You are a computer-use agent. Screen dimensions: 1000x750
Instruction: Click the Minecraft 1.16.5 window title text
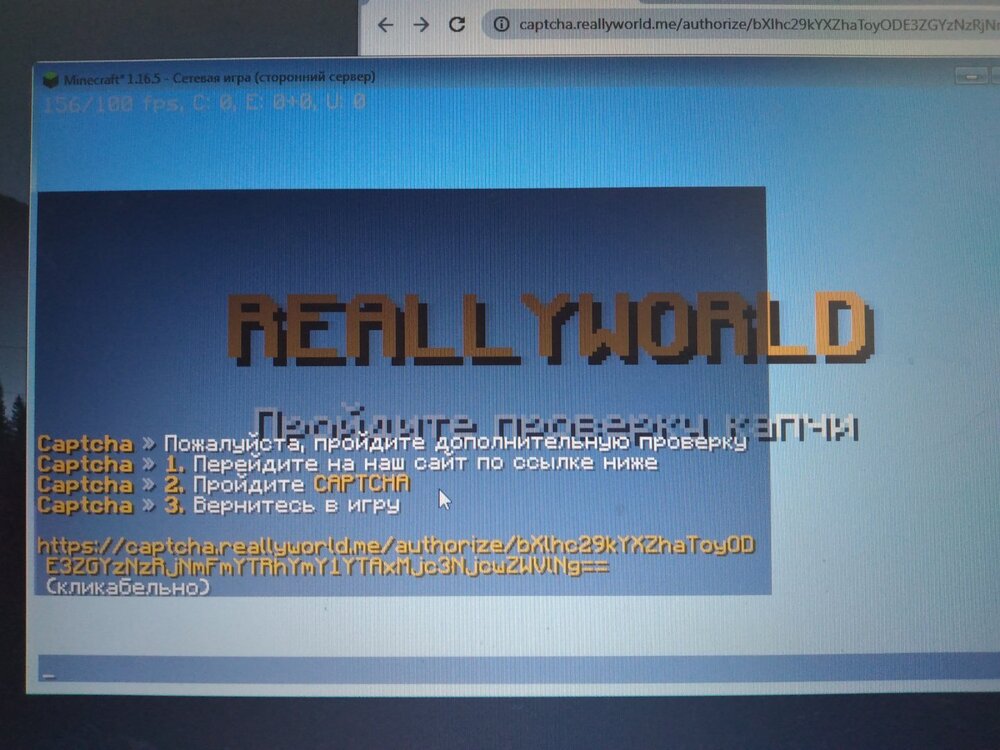coord(219,78)
